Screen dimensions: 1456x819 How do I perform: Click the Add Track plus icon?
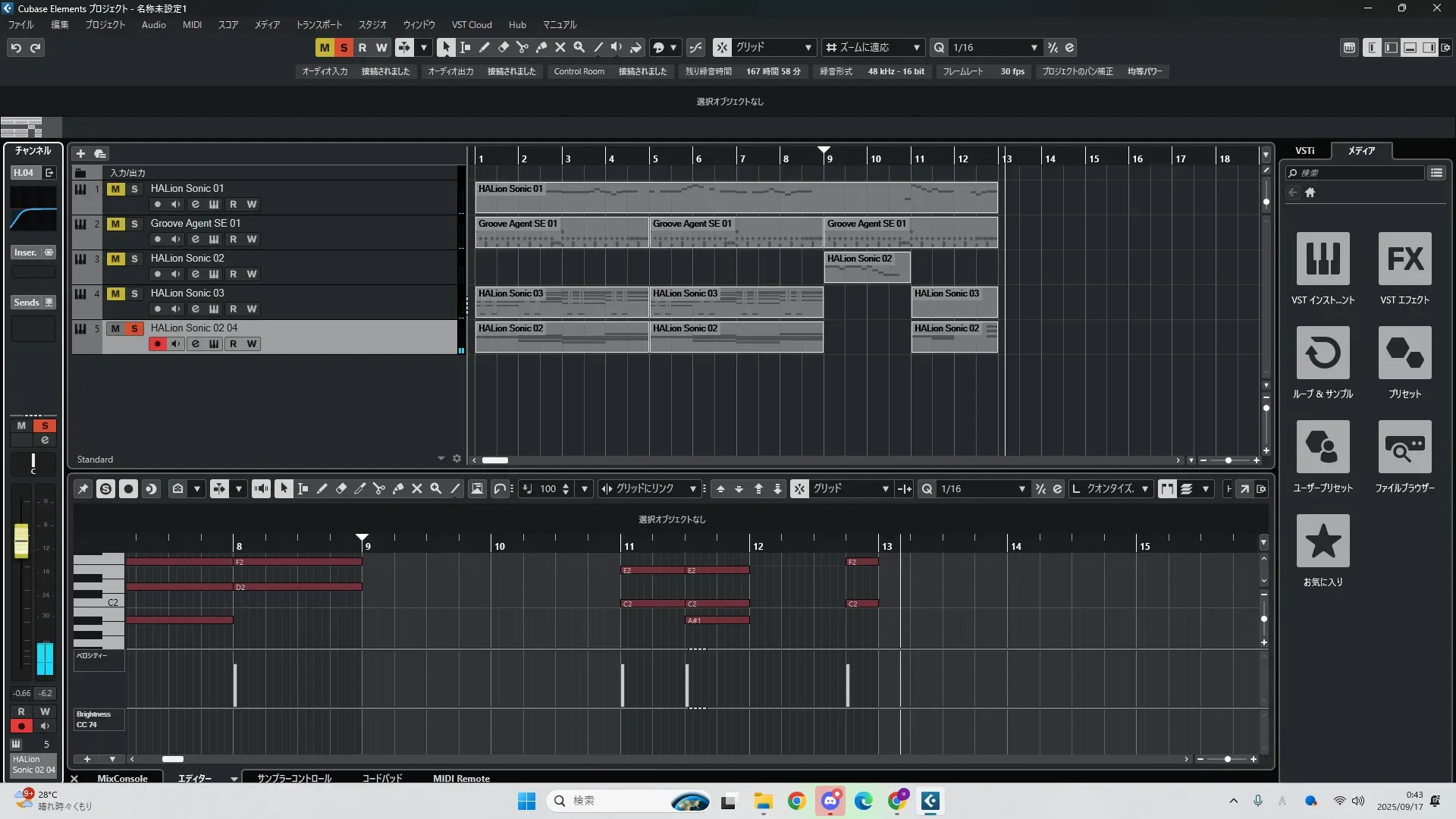(80, 153)
